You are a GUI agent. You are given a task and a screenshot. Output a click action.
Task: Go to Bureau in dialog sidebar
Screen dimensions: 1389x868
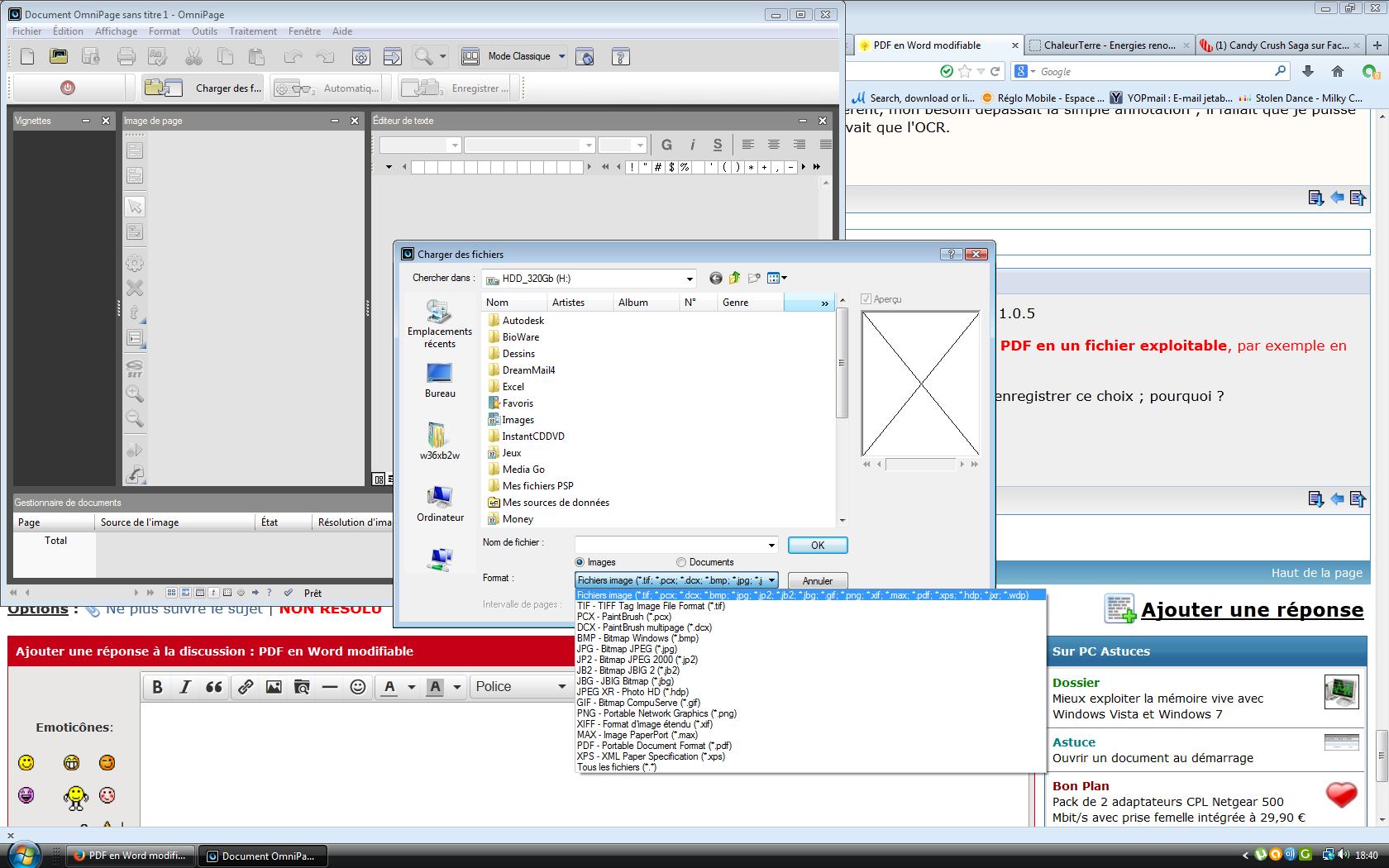pos(440,381)
